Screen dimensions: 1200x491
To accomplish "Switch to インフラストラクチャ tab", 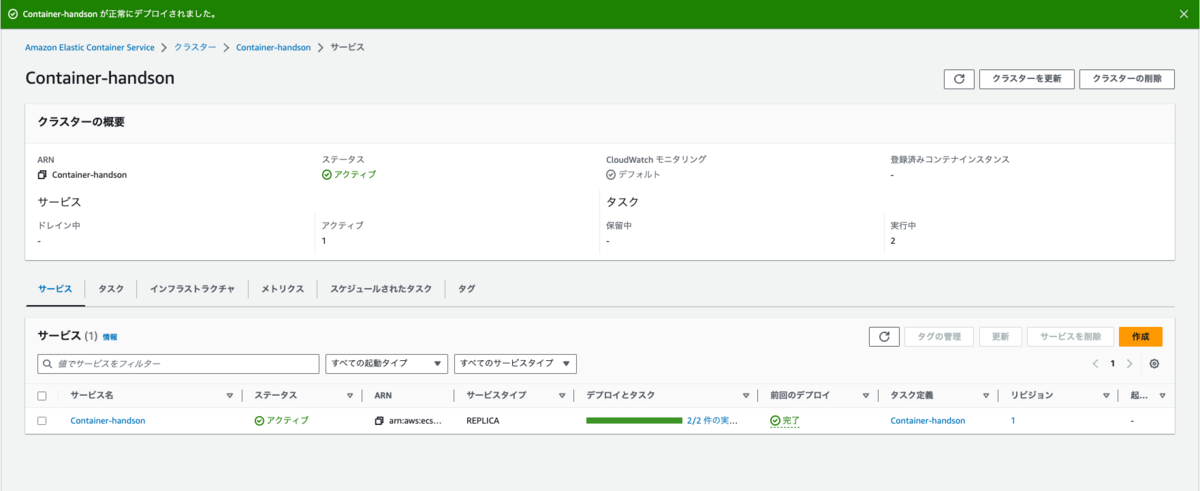I will pyautogui.click(x=192, y=288).
